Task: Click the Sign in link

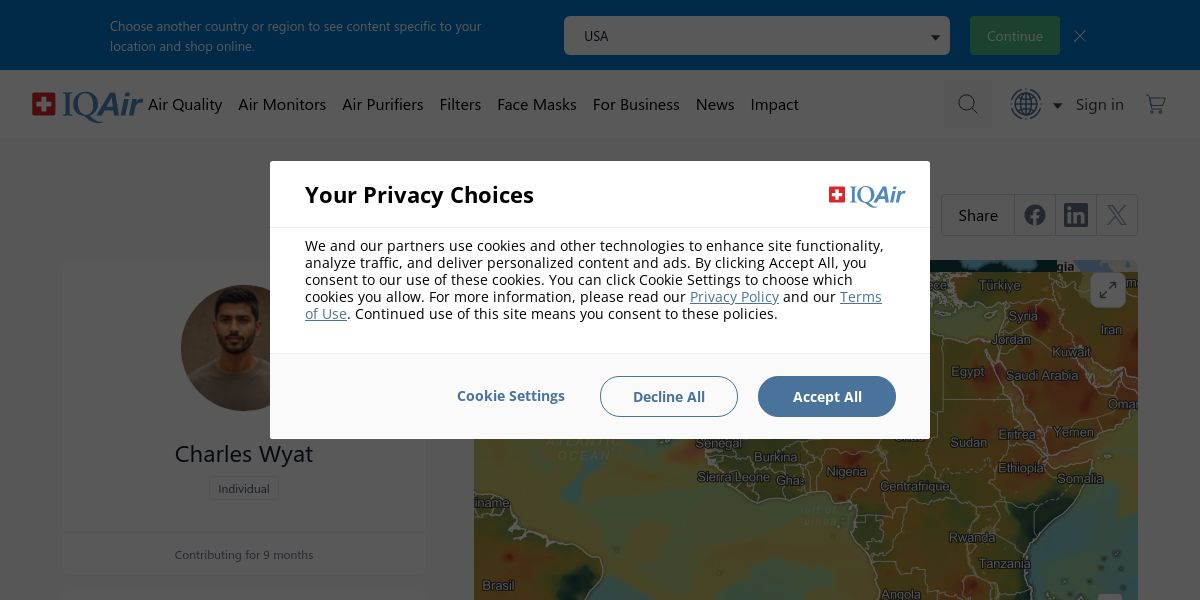Action: [x=1100, y=104]
